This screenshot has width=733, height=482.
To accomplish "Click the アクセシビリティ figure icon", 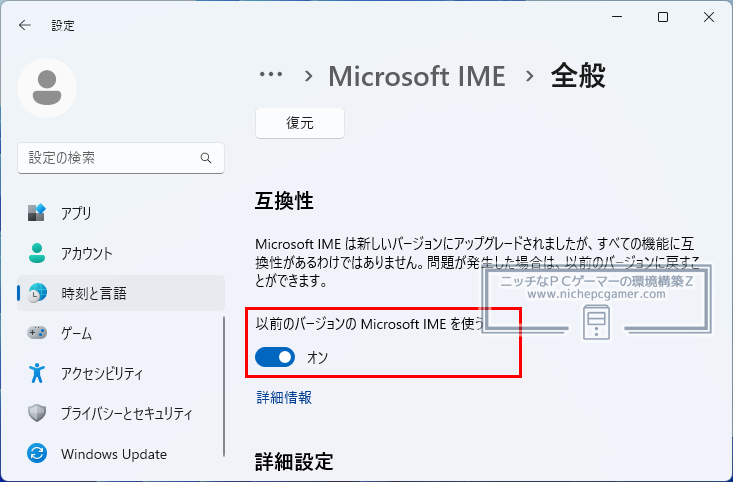I will point(37,373).
